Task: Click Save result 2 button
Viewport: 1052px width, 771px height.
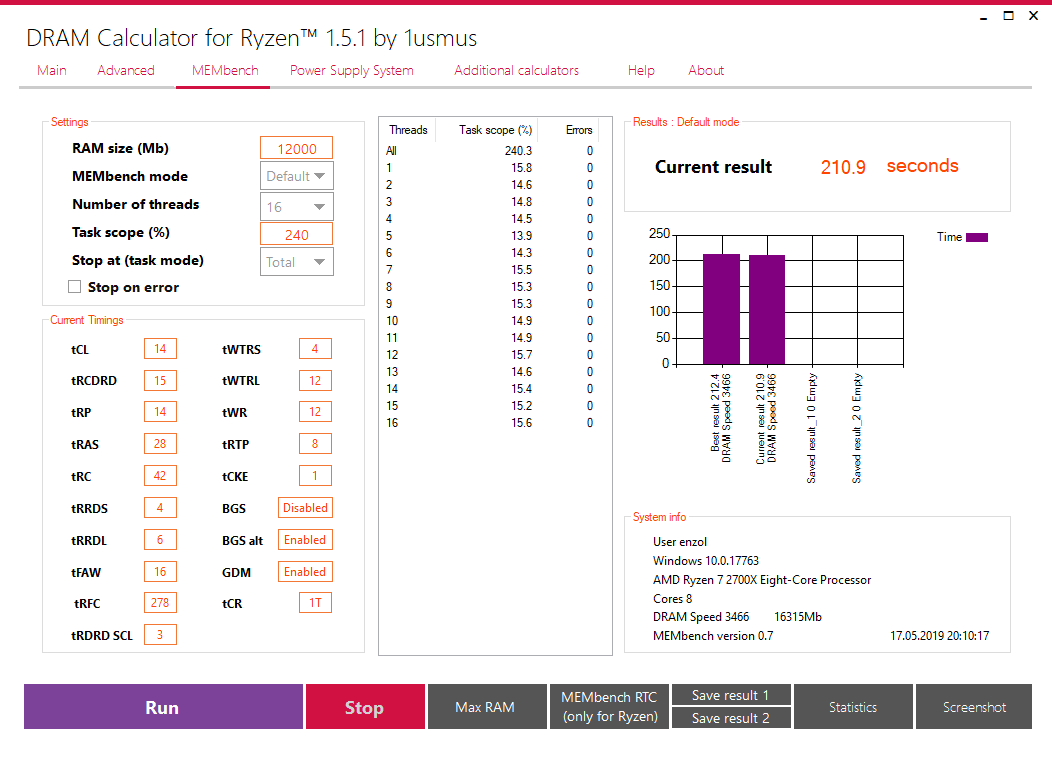Action: click(731, 718)
